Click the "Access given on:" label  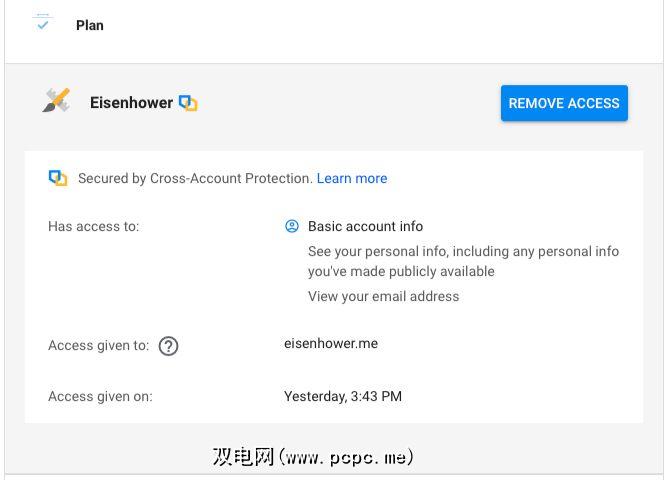click(x=100, y=396)
